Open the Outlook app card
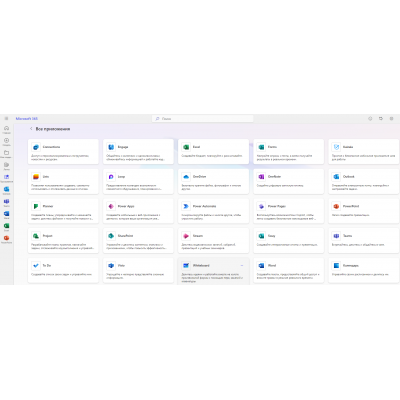Screen dimensions: 400x400 (364, 181)
